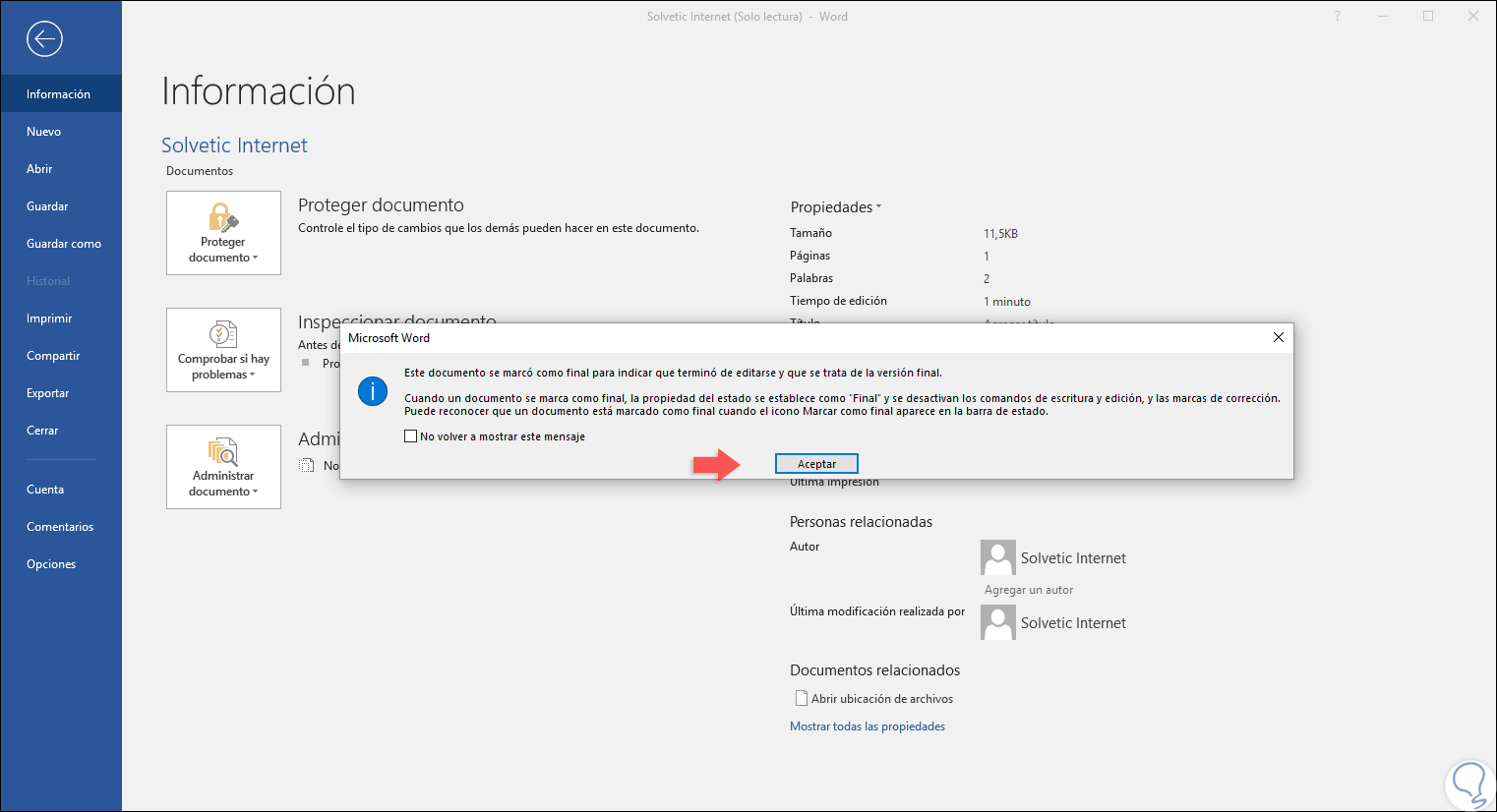Choose Abrir from the sidebar
1497x812 pixels.
point(61,169)
